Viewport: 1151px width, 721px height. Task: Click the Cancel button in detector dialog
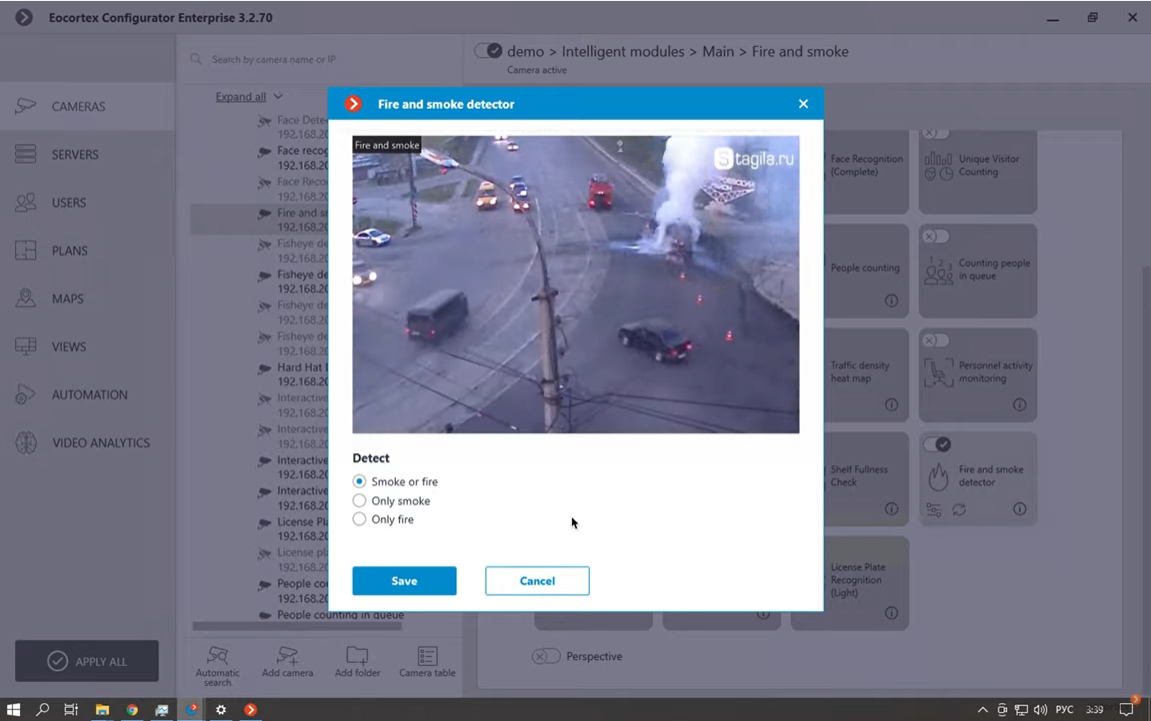(537, 581)
